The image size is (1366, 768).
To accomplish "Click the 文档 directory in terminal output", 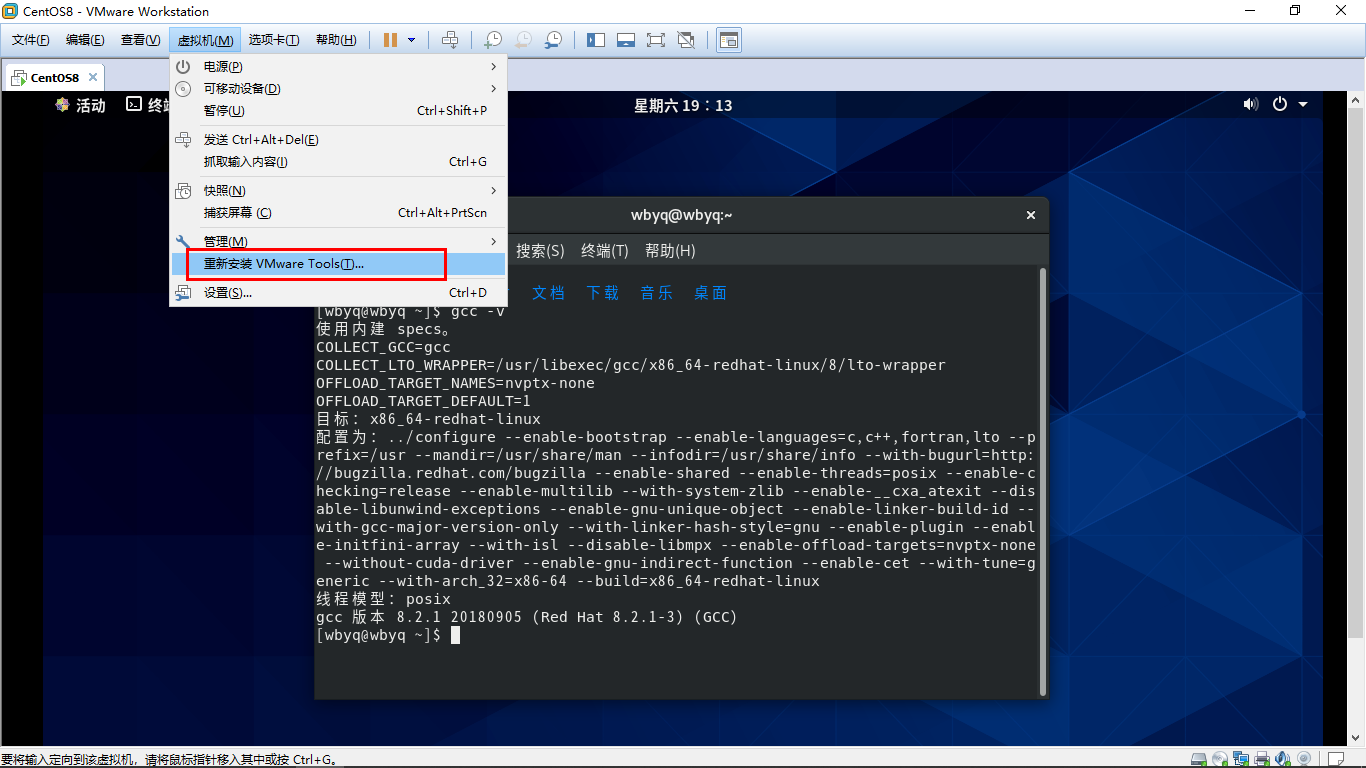I will [548, 293].
